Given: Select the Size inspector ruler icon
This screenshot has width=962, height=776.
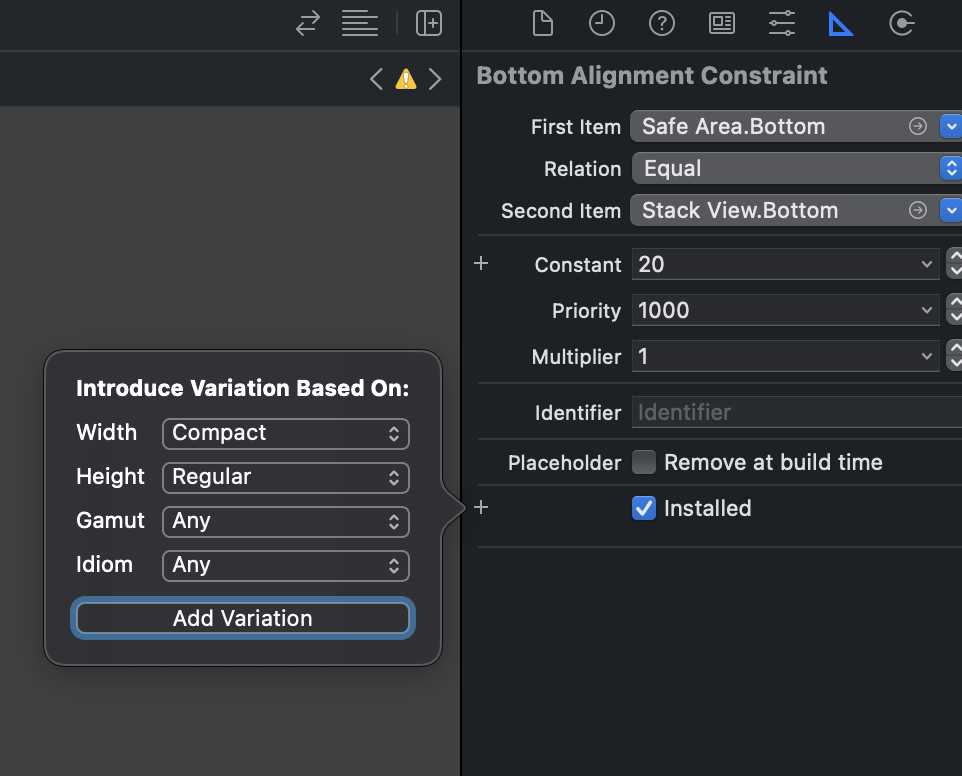Looking at the screenshot, I should pyautogui.click(x=841, y=23).
